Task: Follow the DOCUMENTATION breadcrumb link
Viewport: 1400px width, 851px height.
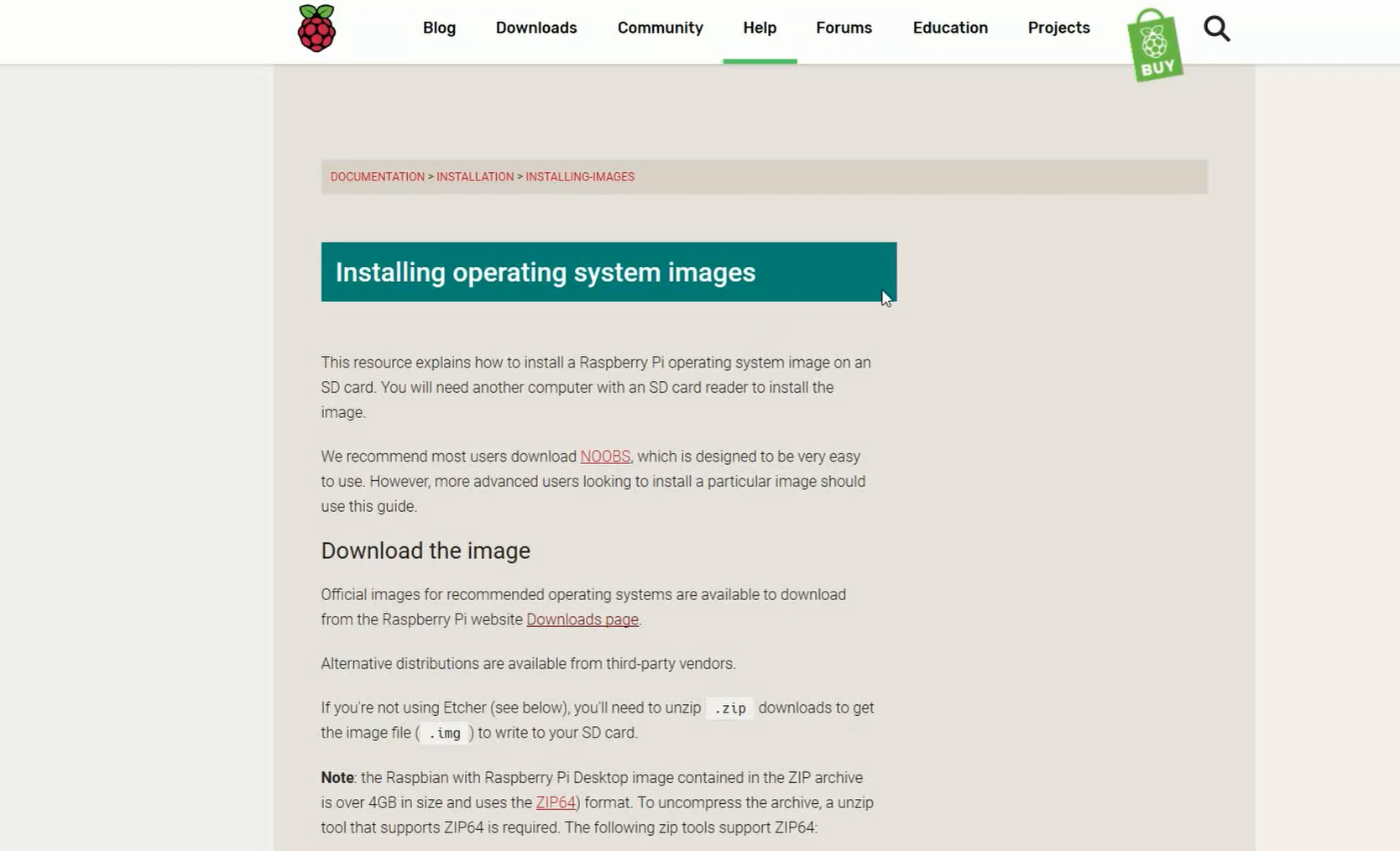Action: 378,177
